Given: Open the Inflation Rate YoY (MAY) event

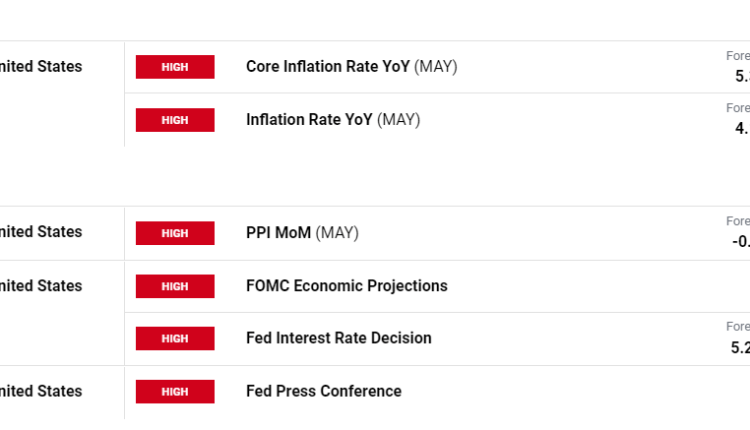Looking at the screenshot, I should coord(333,120).
